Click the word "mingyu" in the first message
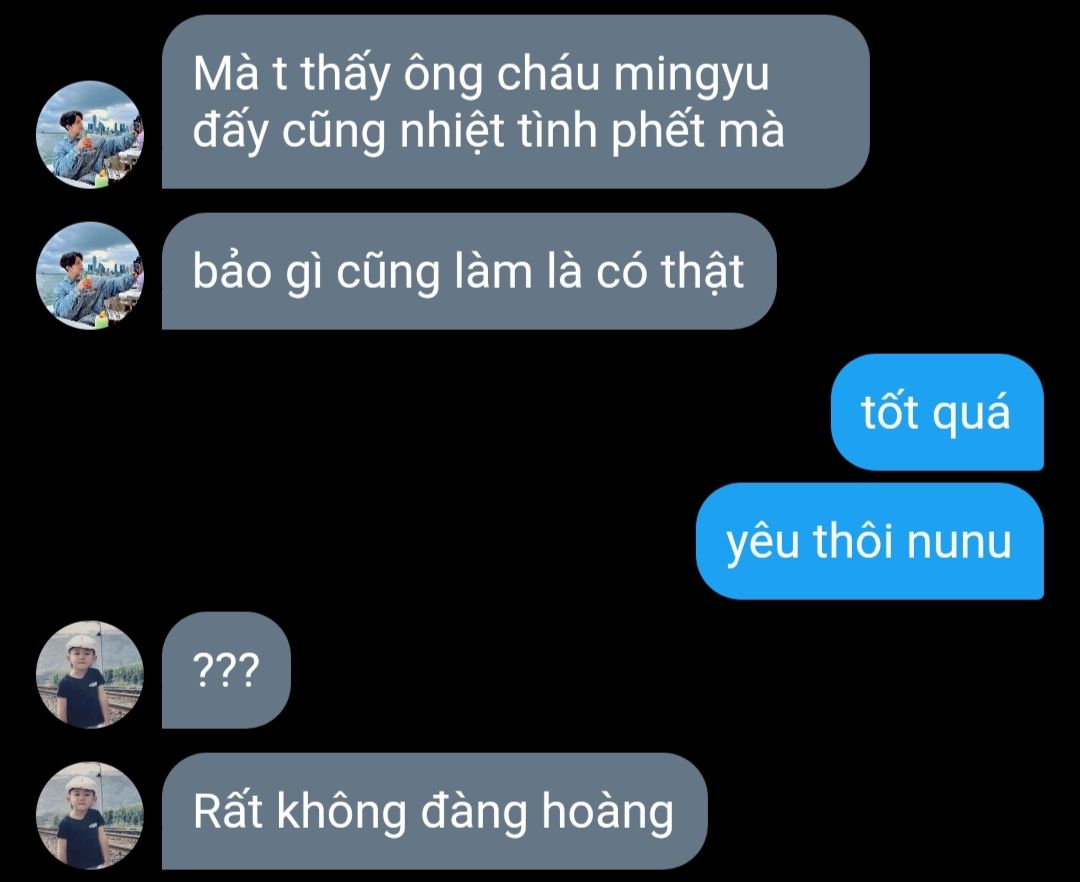 point(691,75)
